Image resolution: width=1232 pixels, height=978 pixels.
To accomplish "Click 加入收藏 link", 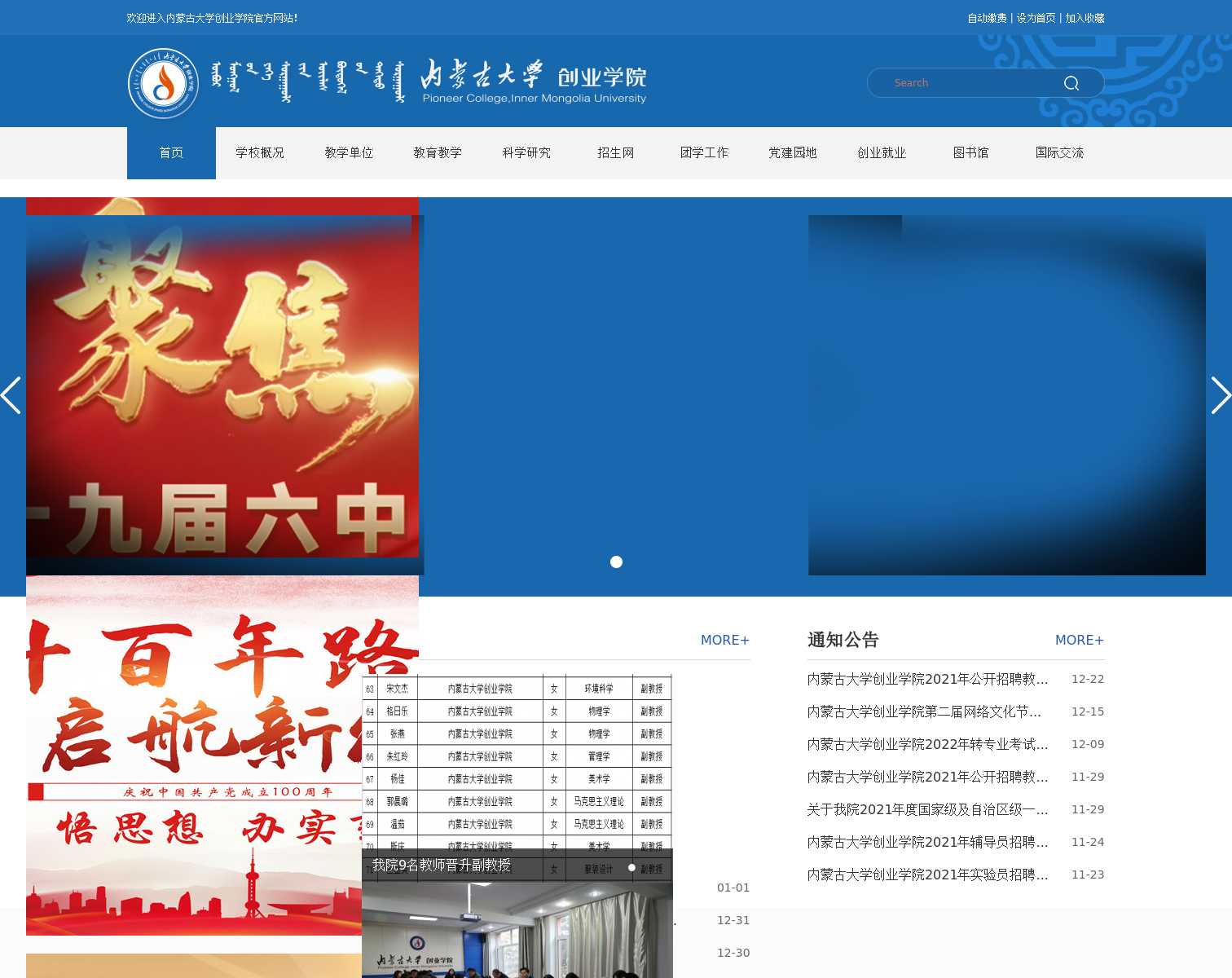I will coord(1085,18).
